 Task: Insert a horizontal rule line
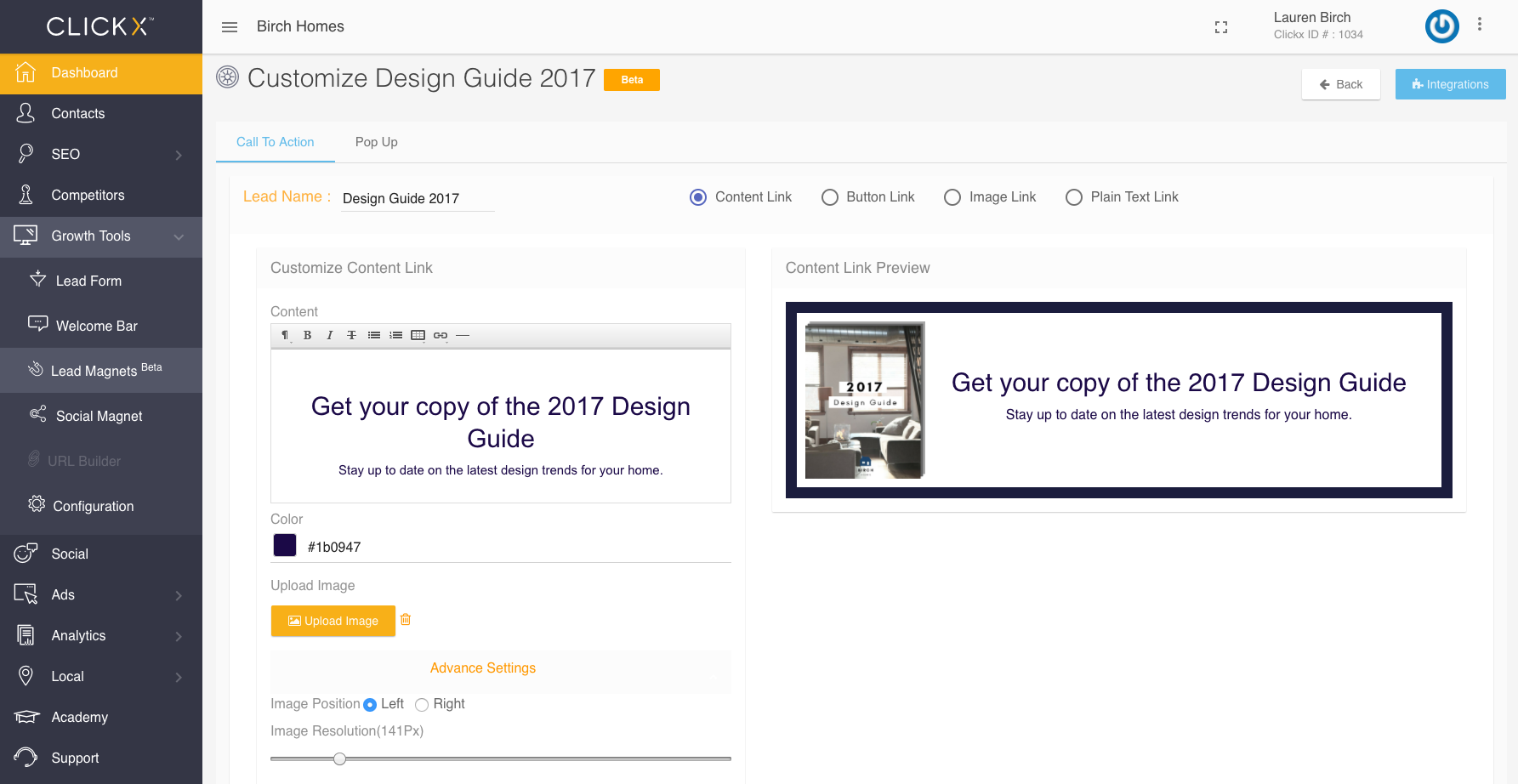[463, 335]
